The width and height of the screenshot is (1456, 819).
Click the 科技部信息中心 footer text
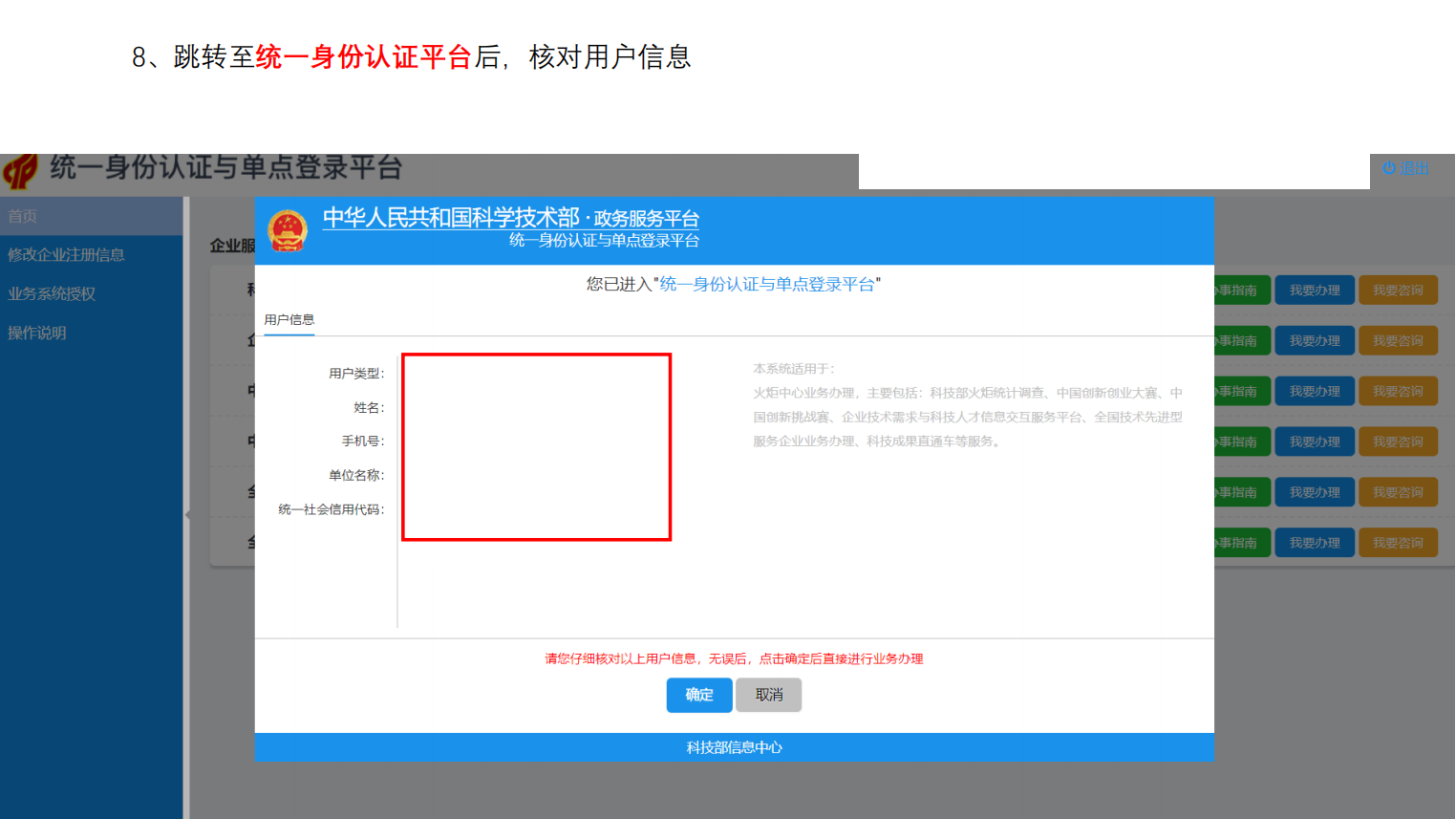tap(735, 748)
